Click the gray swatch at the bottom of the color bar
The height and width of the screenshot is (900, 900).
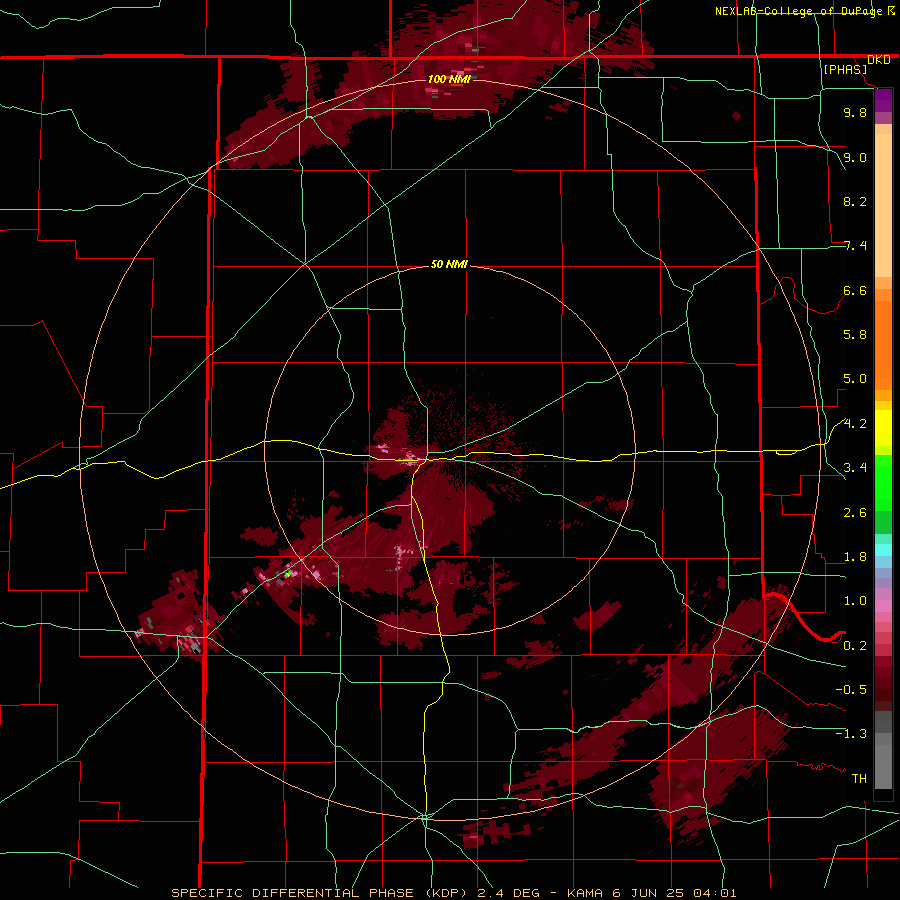pyautogui.click(x=883, y=767)
